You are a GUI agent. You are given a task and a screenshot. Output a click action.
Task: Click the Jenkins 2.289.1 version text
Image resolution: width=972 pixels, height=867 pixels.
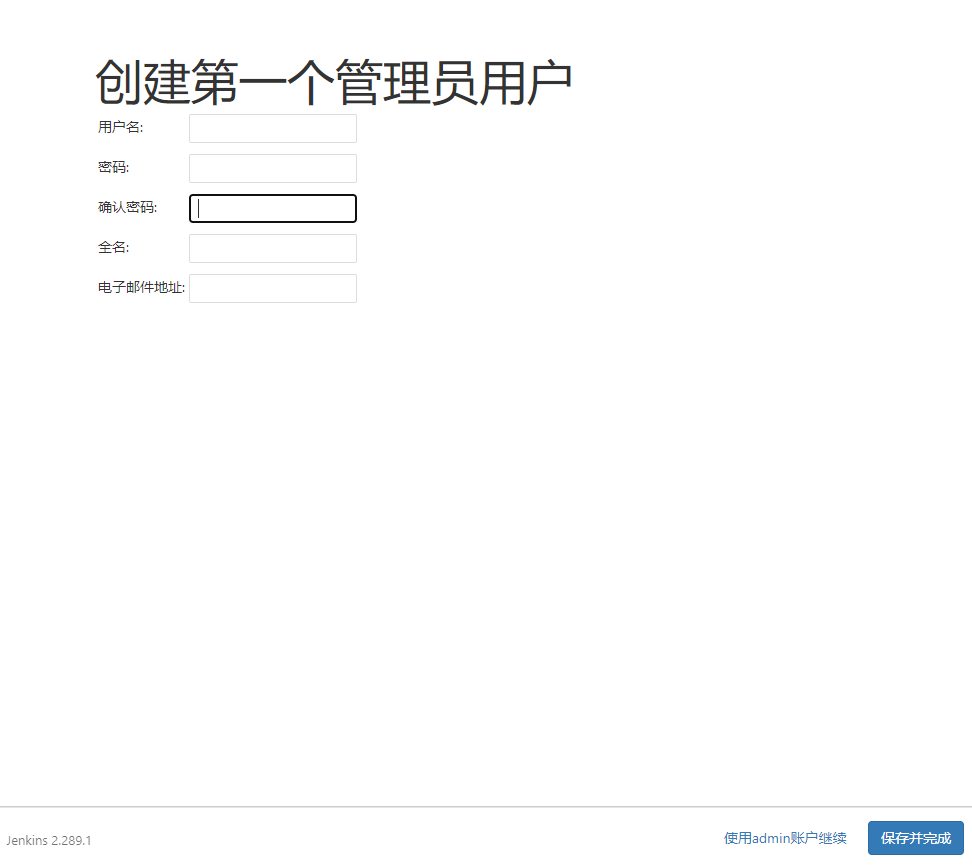click(x=49, y=840)
